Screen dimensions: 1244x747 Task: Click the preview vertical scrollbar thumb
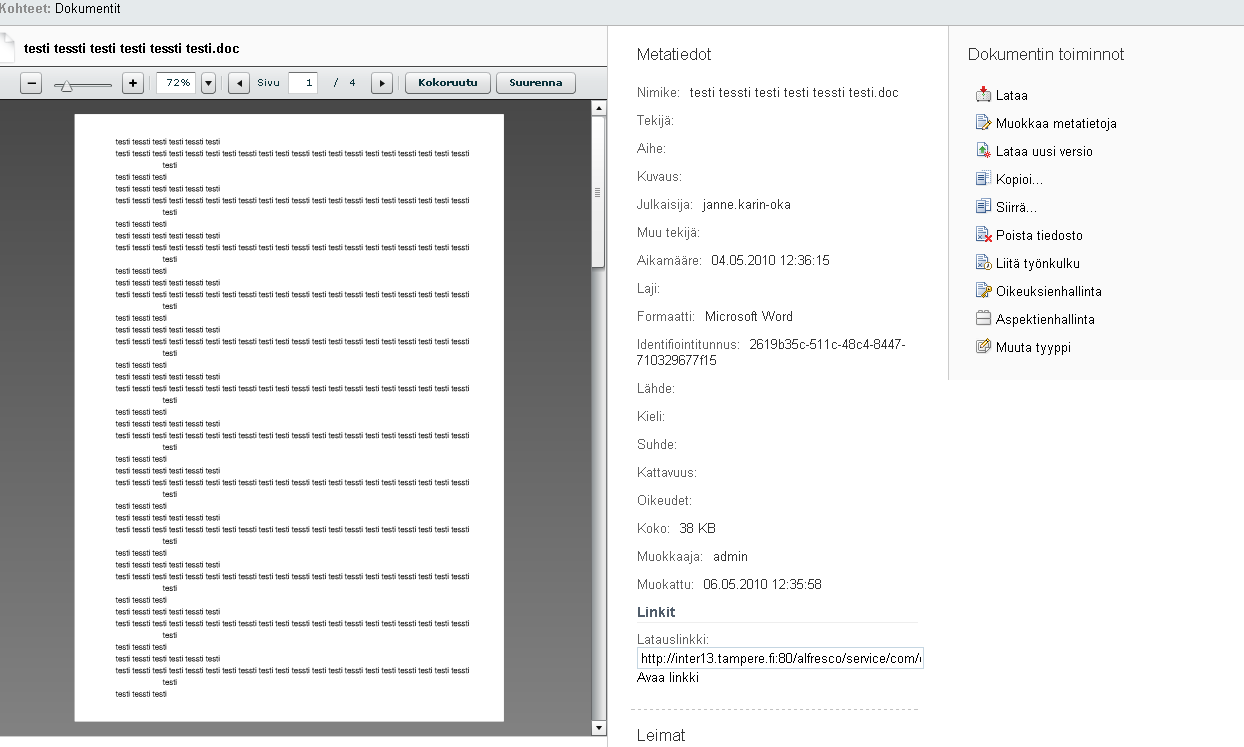599,192
